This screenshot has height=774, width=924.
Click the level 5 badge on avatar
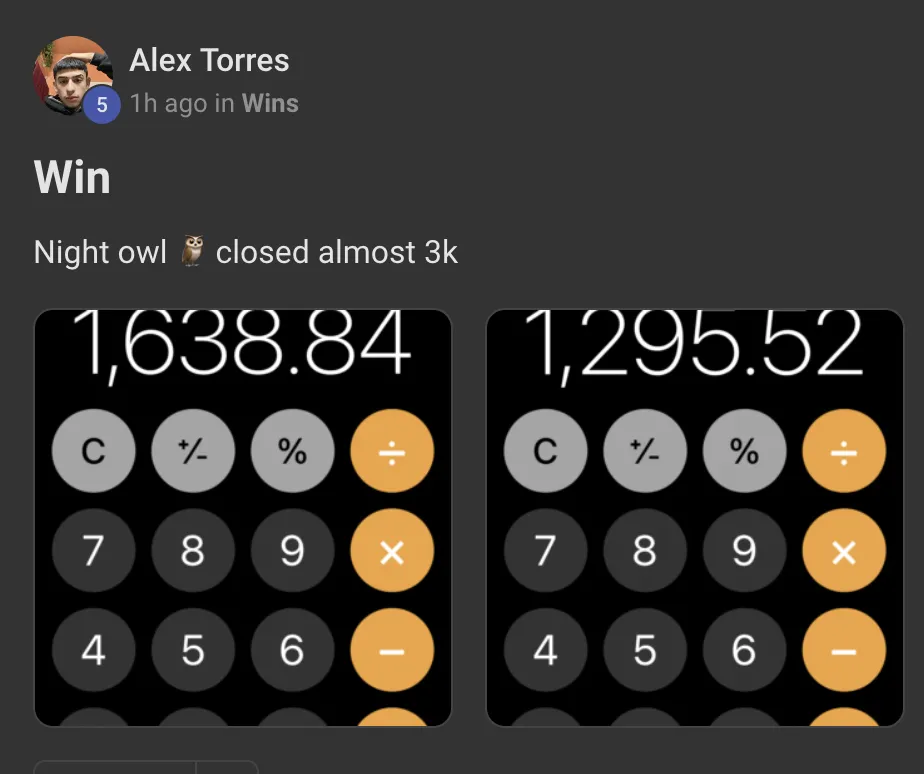(102, 105)
